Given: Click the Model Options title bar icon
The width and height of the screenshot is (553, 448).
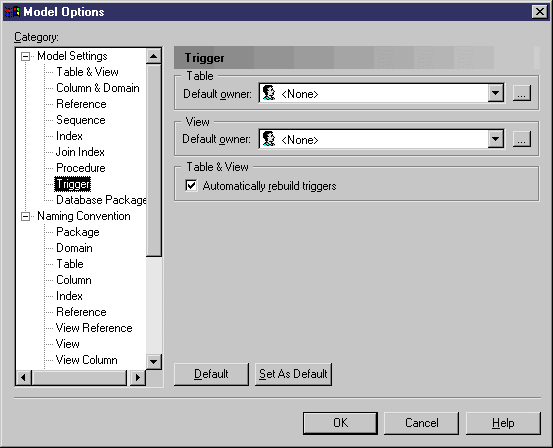Looking at the screenshot, I should tap(12, 12).
